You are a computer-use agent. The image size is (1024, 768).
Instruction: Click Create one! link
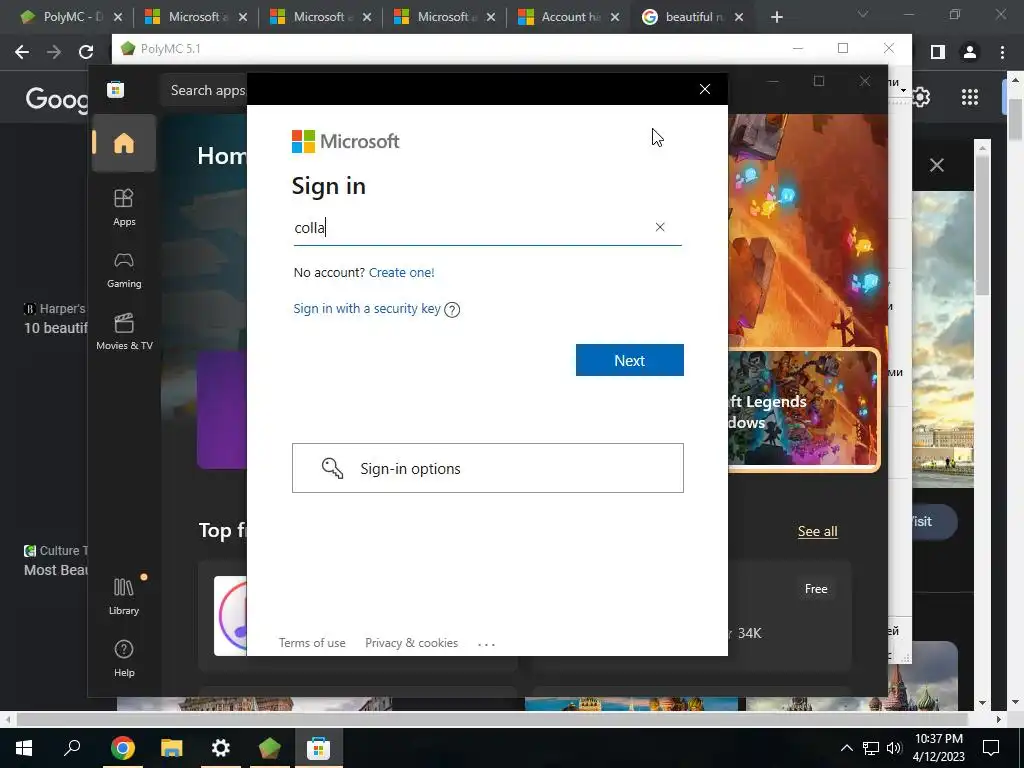[402, 272]
